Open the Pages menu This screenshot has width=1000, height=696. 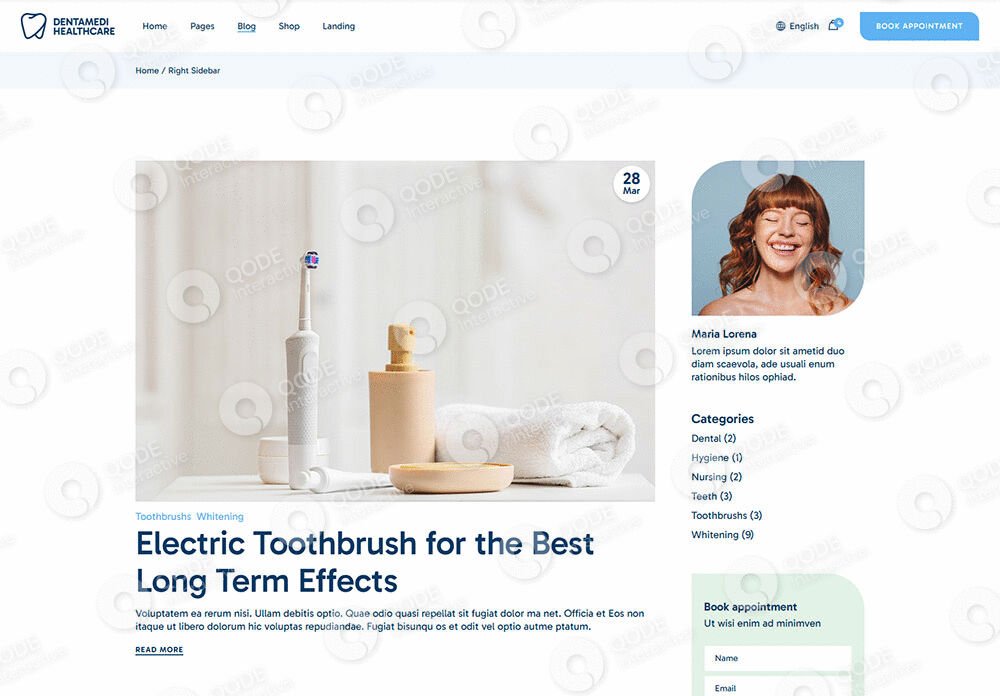202,26
